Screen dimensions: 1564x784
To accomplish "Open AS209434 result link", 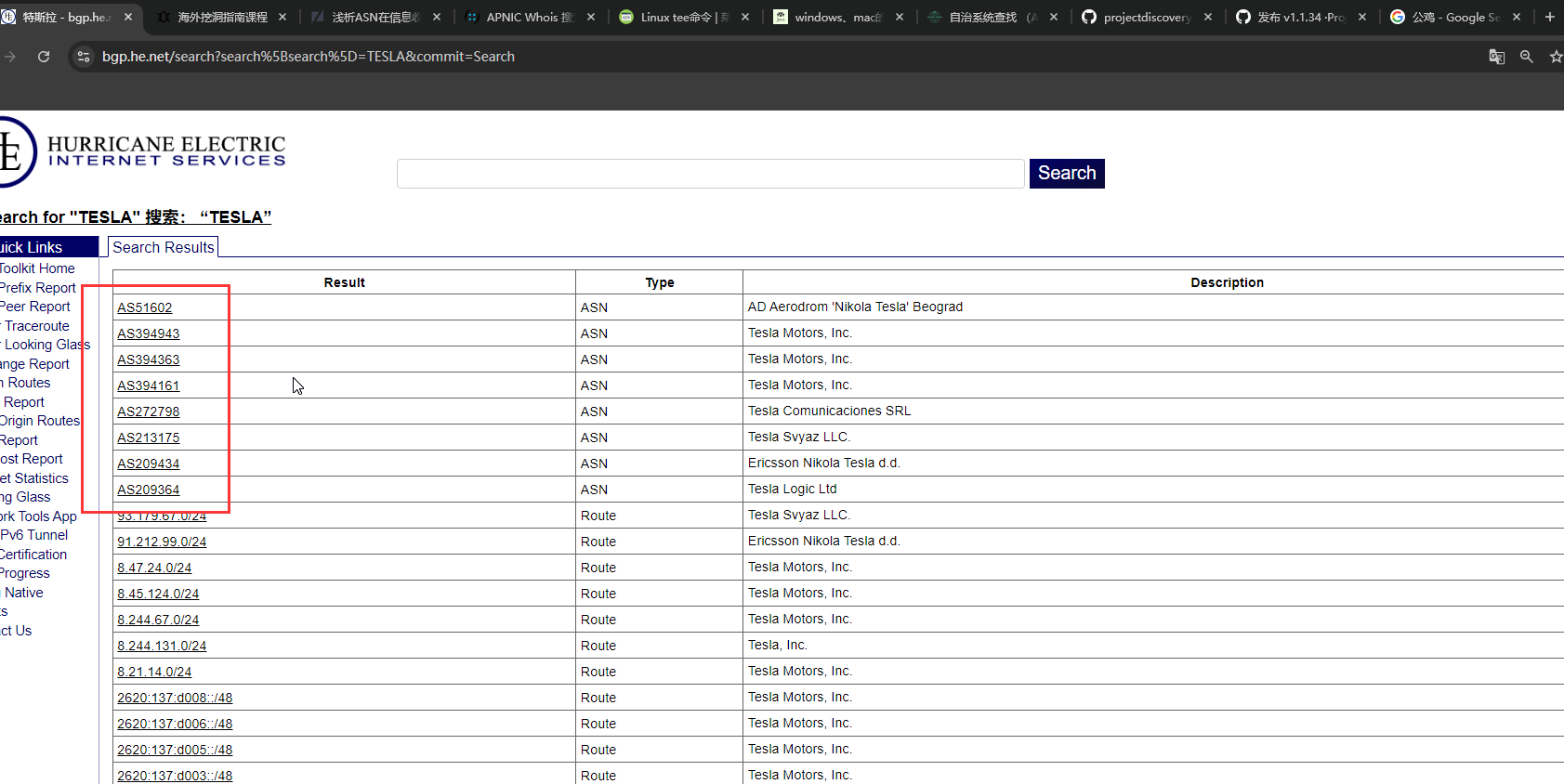I will point(149,464).
